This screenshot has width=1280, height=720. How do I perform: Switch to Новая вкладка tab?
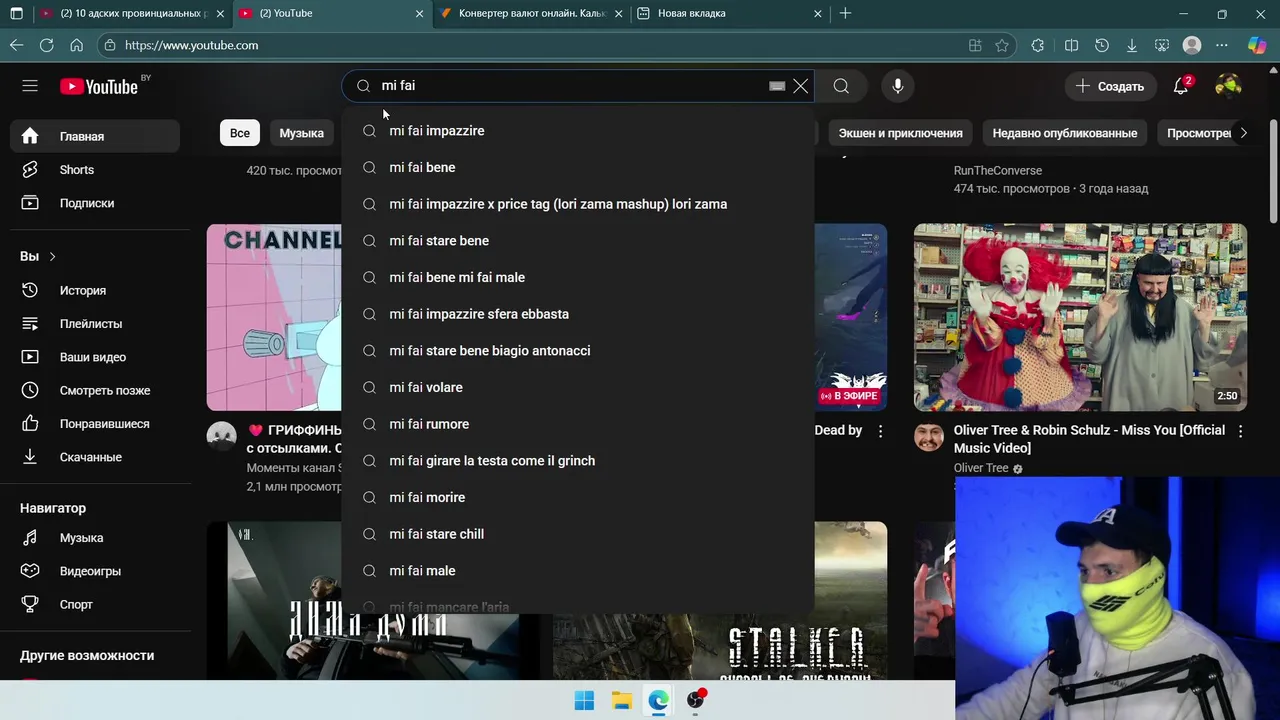tap(732, 13)
